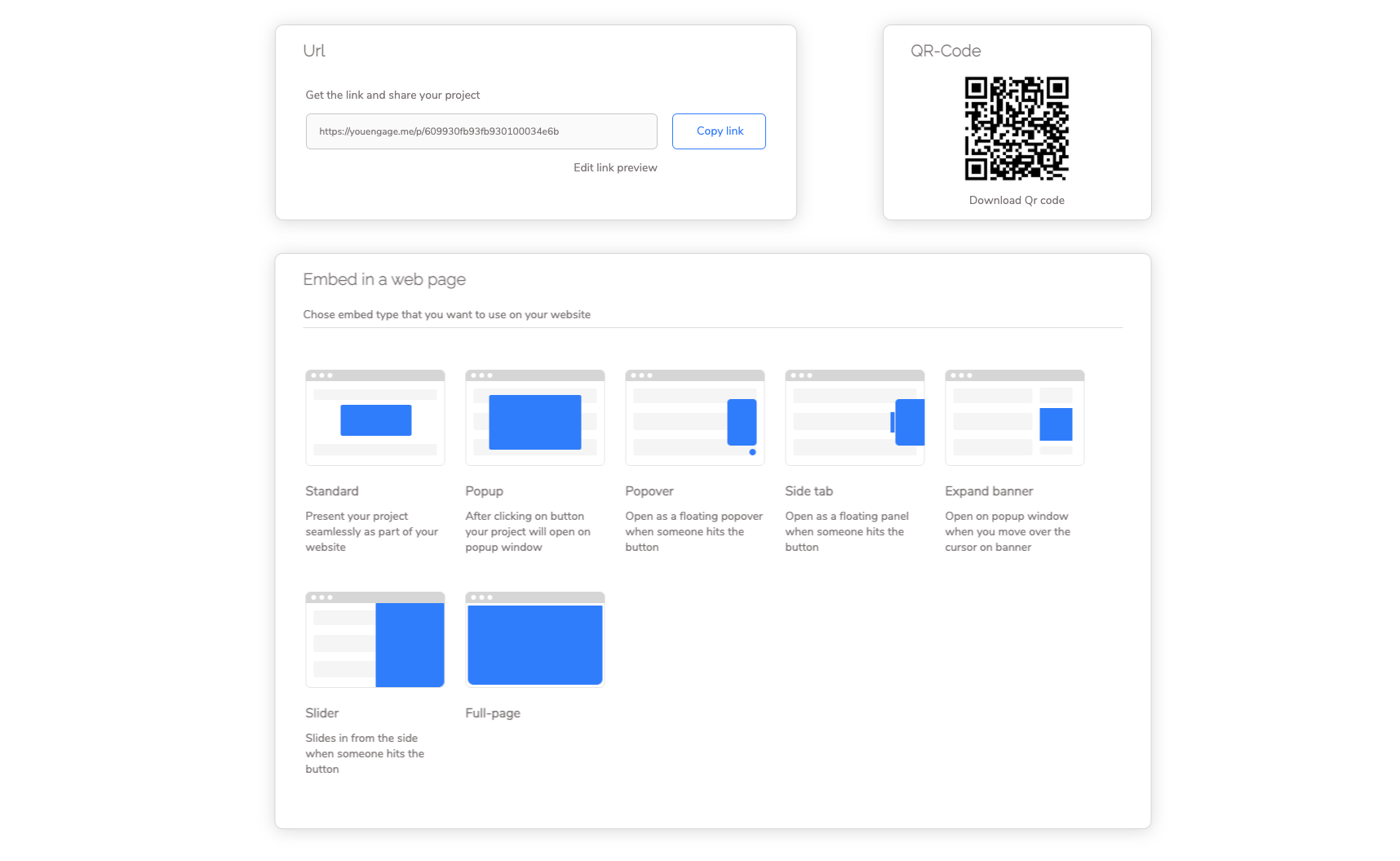Click 'Open as a floating panel' description
The height and width of the screenshot is (861, 1400).
coord(847,531)
